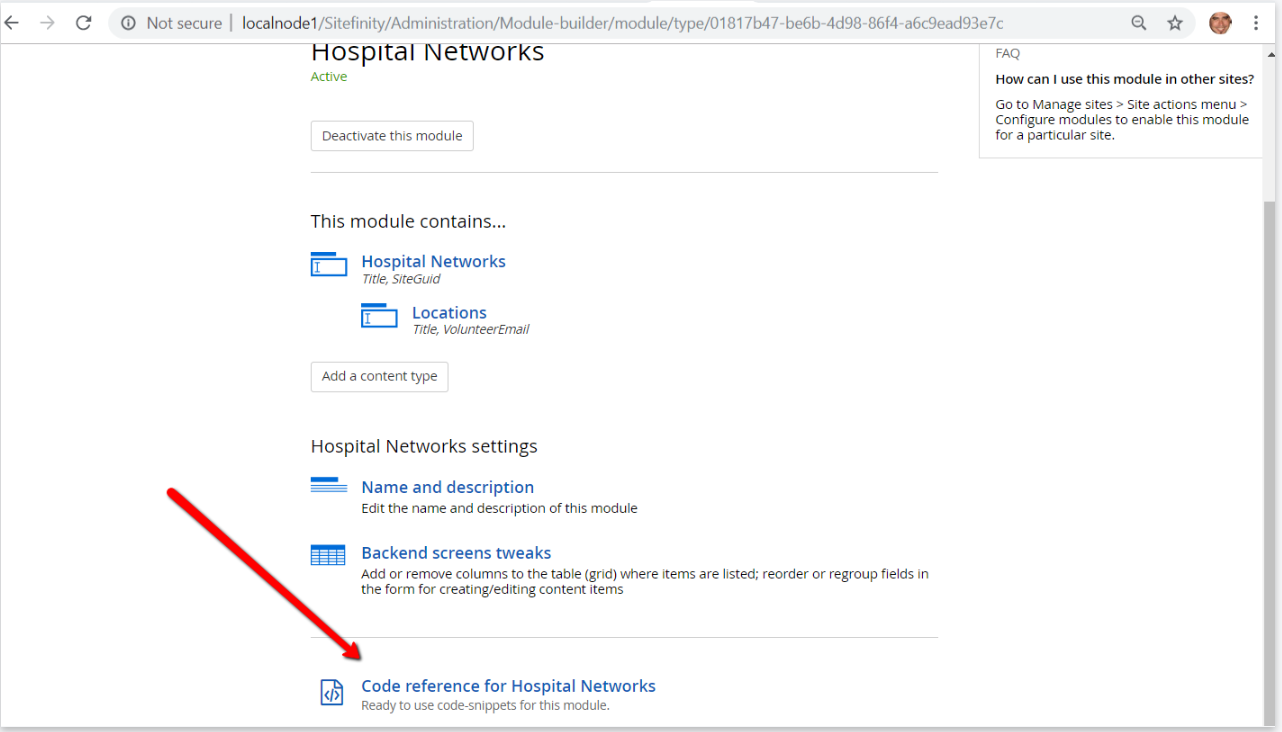Open Backend screens tweaks link
The image size is (1282, 732).
coord(456,553)
